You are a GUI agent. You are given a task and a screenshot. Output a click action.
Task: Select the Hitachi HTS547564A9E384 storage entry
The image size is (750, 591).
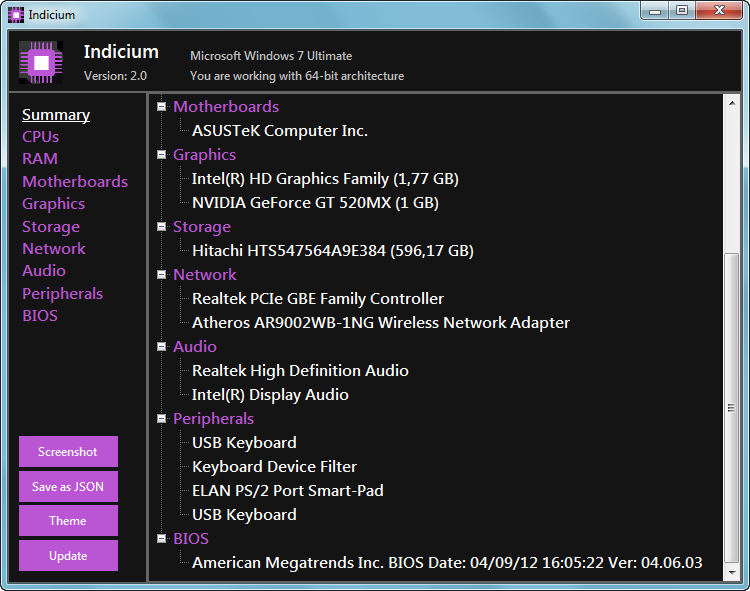point(333,251)
